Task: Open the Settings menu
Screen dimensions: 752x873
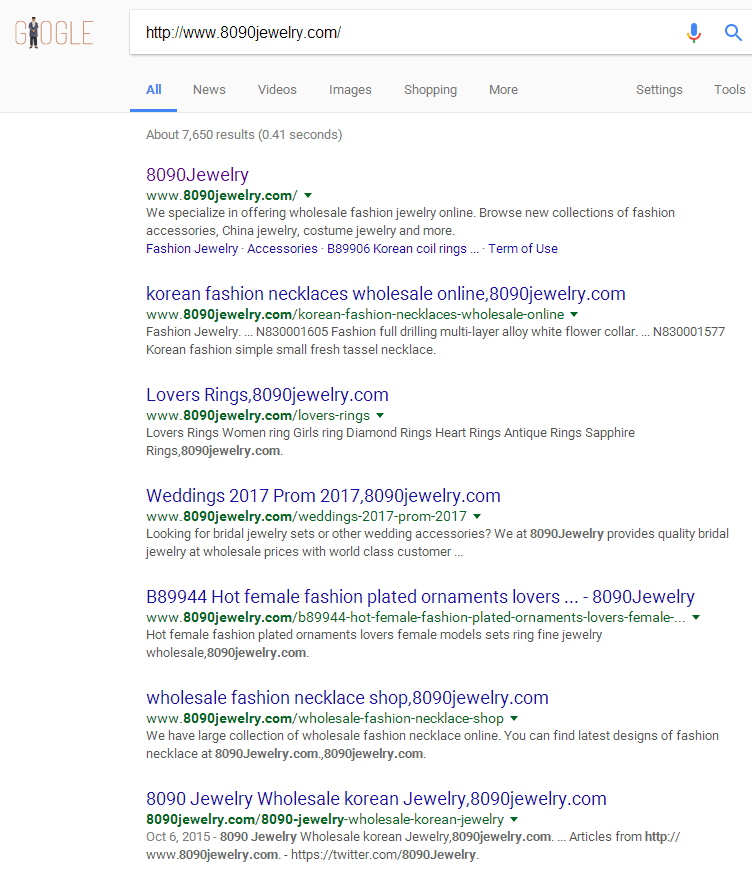Action: tap(659, 90)
